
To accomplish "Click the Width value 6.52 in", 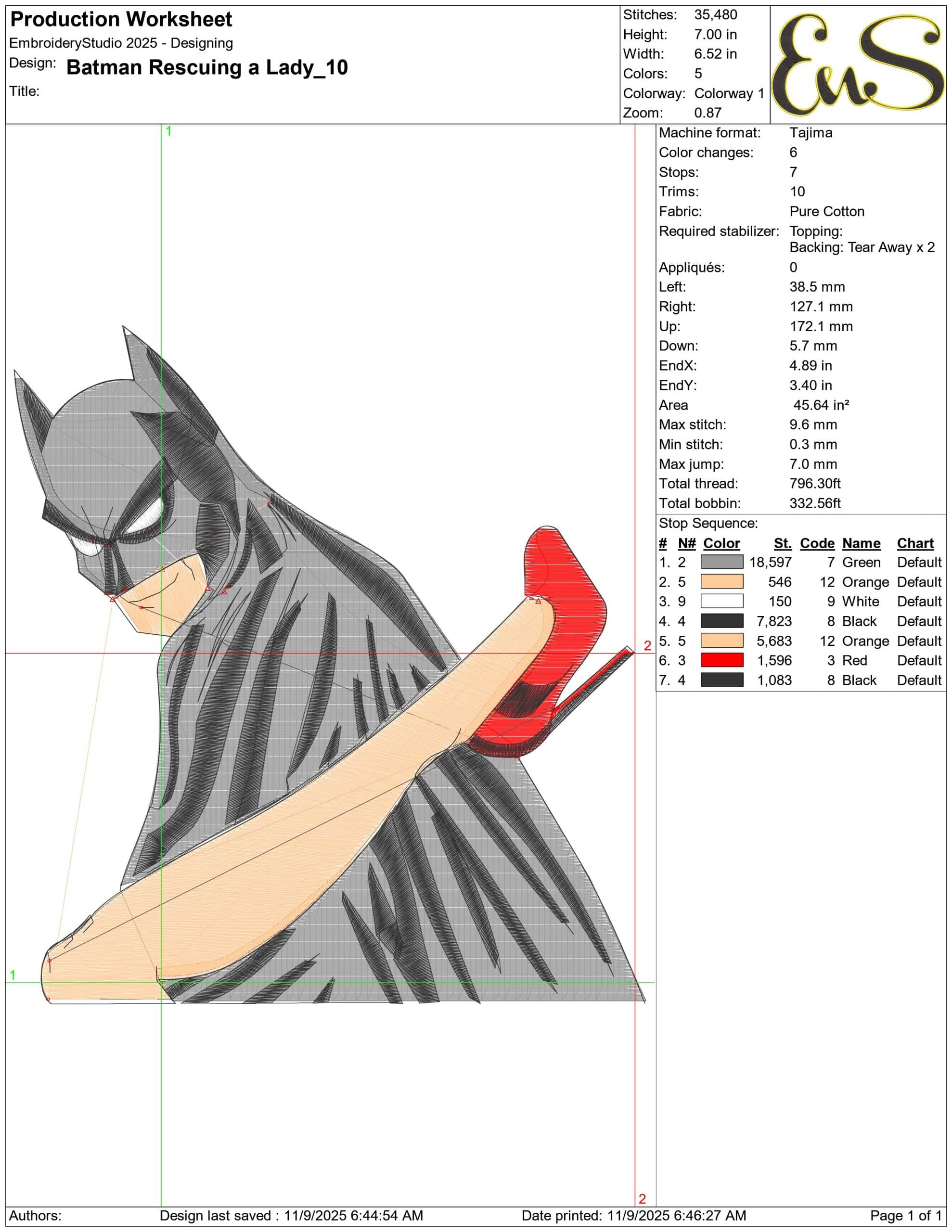I will [716, 54].
